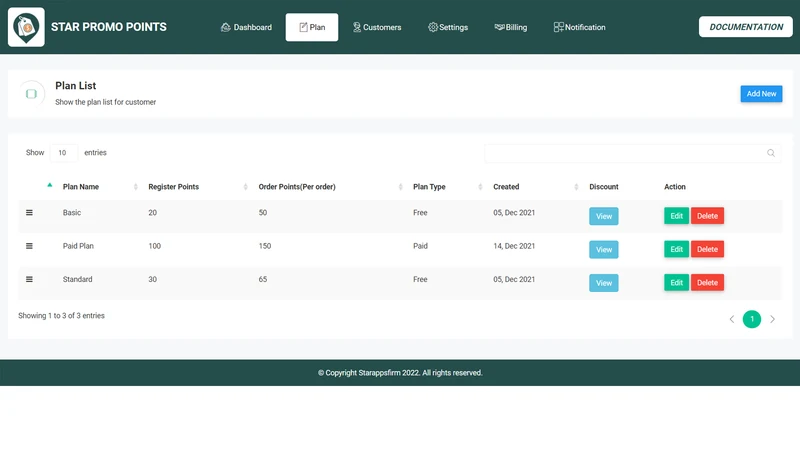Sort table by Register Points column
Image resolution: width=800 pixels, height=450 pixels.
[x=173, y=187]
